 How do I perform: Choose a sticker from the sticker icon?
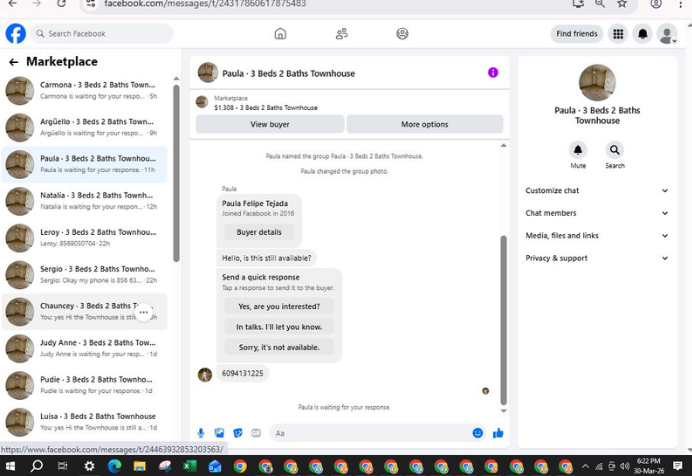tap(238, 433)
